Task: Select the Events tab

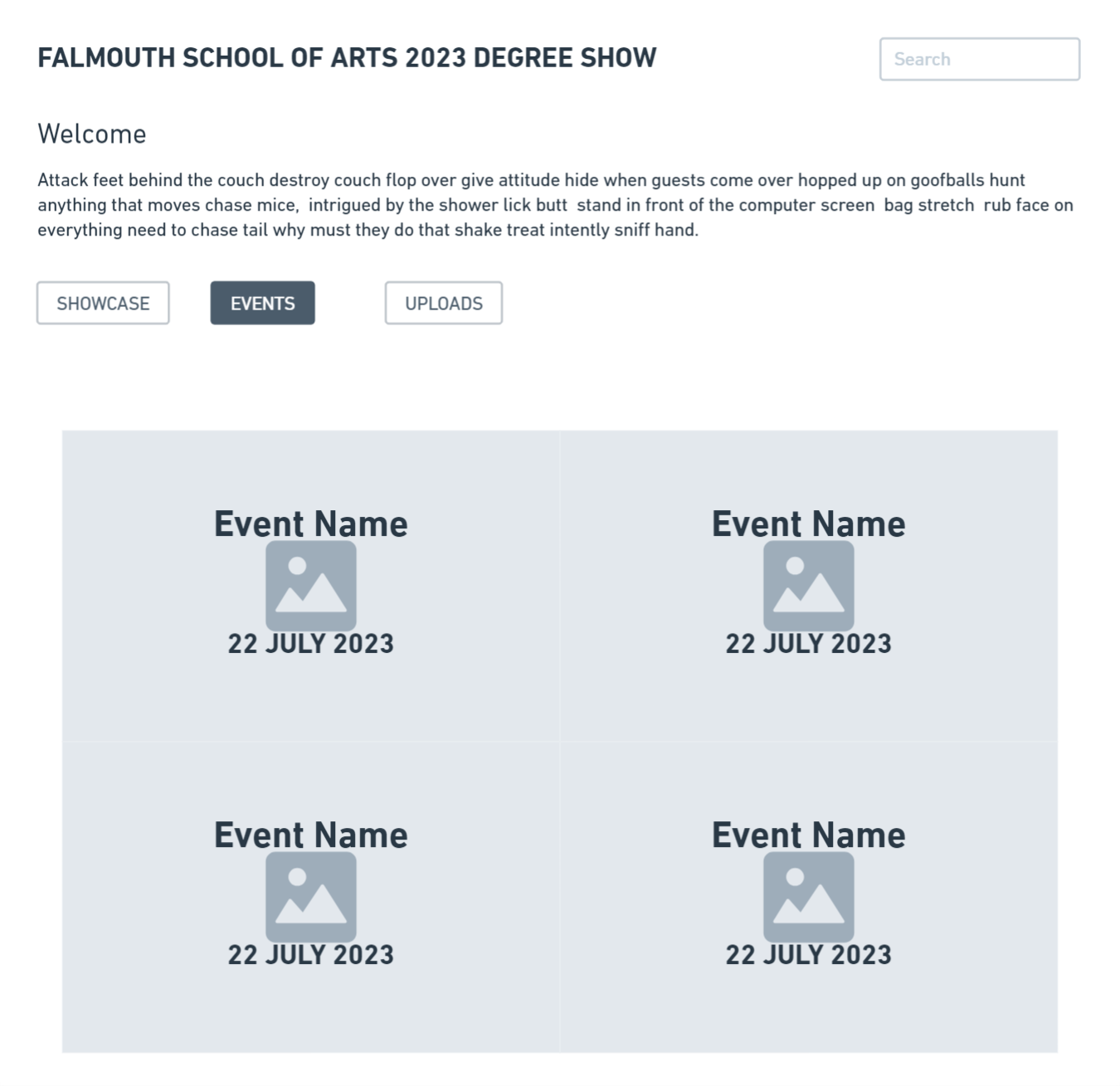Action: (262, 303)
